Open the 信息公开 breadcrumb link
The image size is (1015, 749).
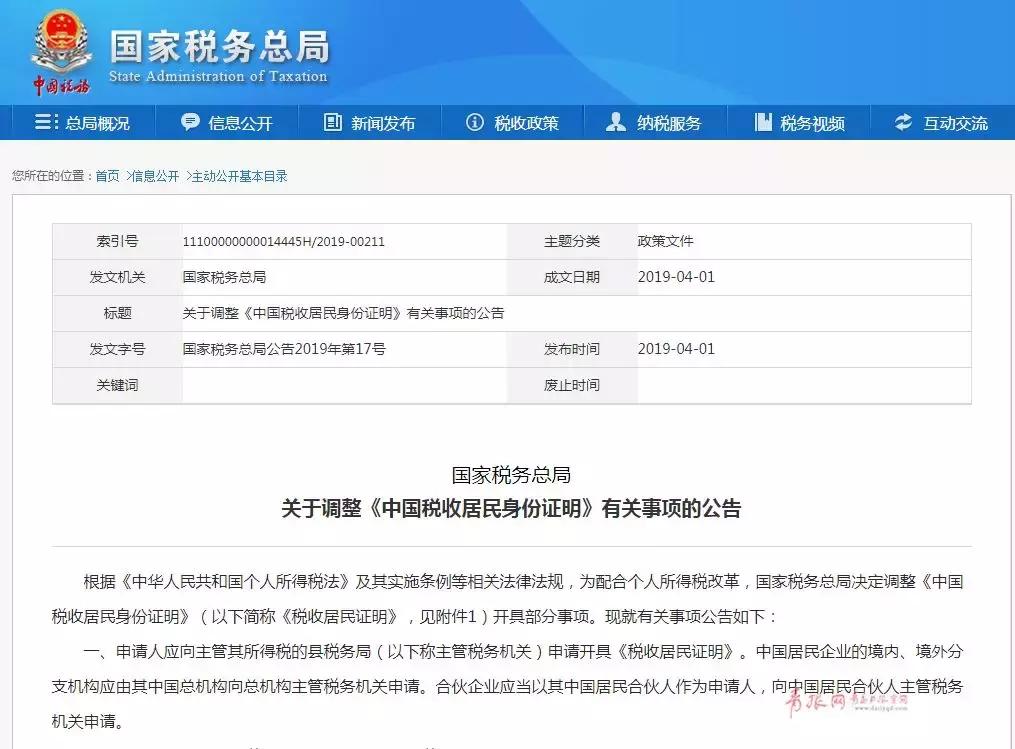coord(157,174)
